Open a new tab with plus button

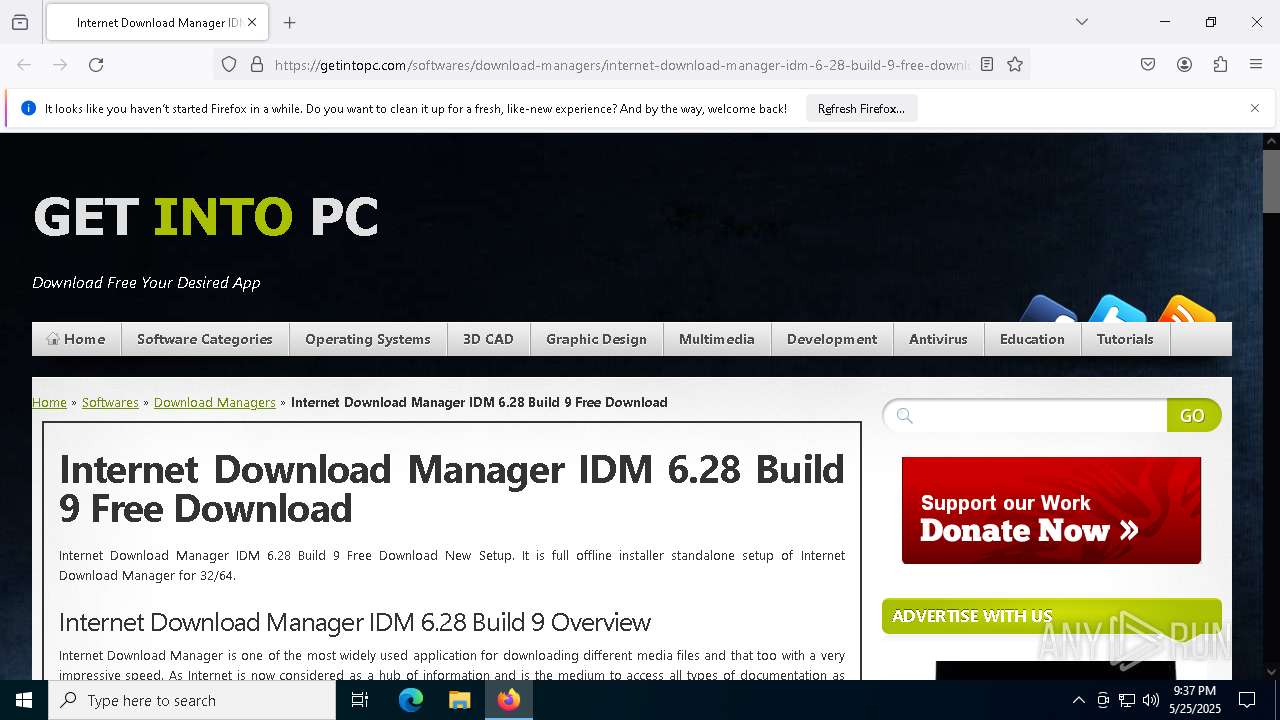(x=289, y=22)
